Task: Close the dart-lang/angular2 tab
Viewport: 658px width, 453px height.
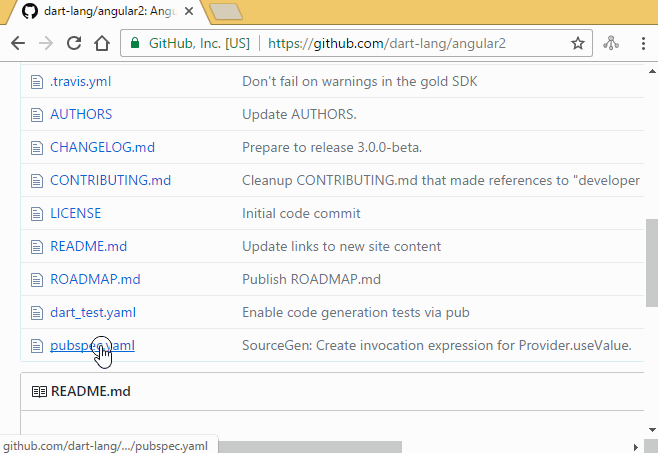Action: coord(189,11)
